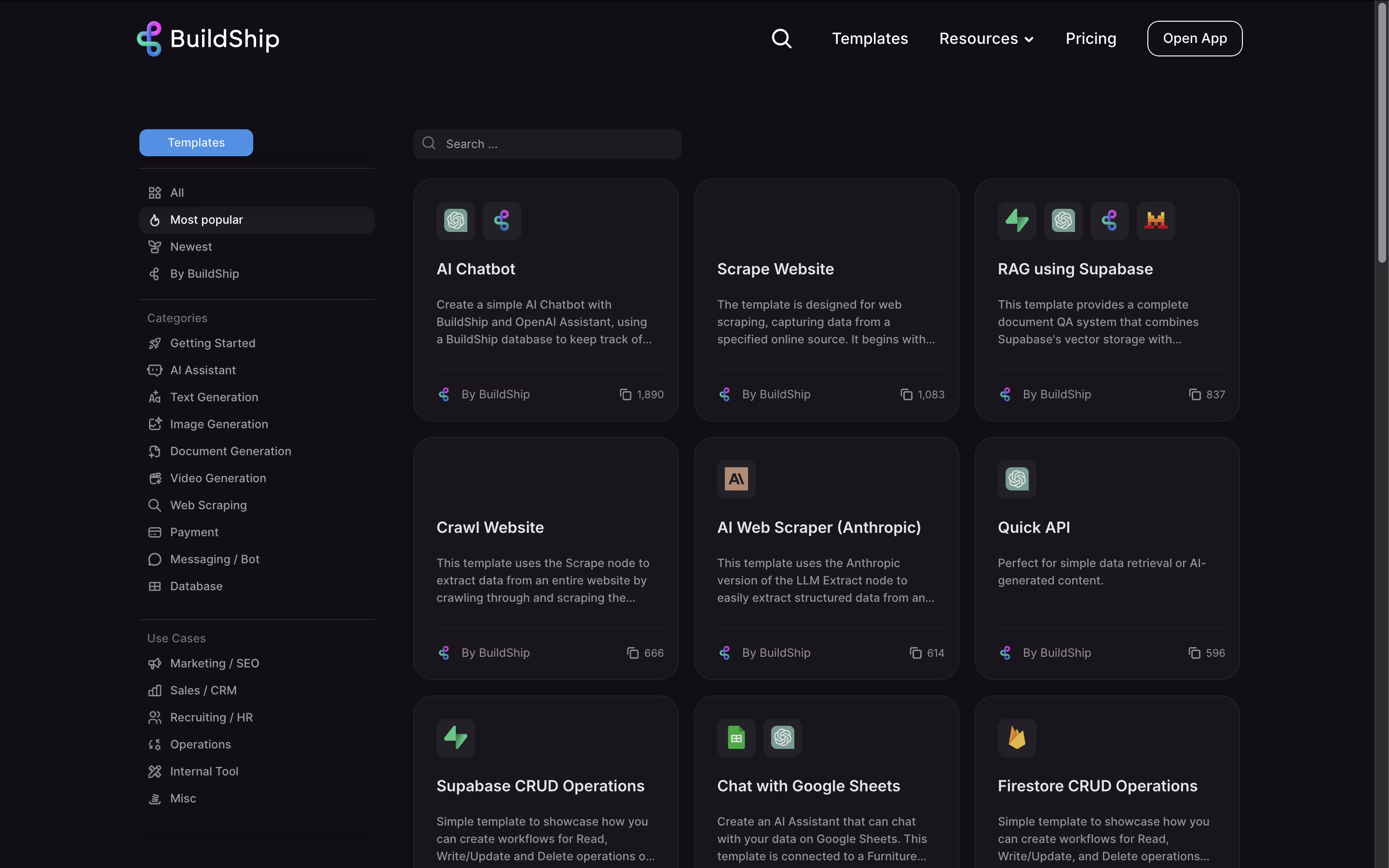Image resolution: width=1389 pixels, height=868 pixels.
Task: Click the BuildShip icon on AI Chatbot card
Action: pyautogui.click(x=502, y=220)
